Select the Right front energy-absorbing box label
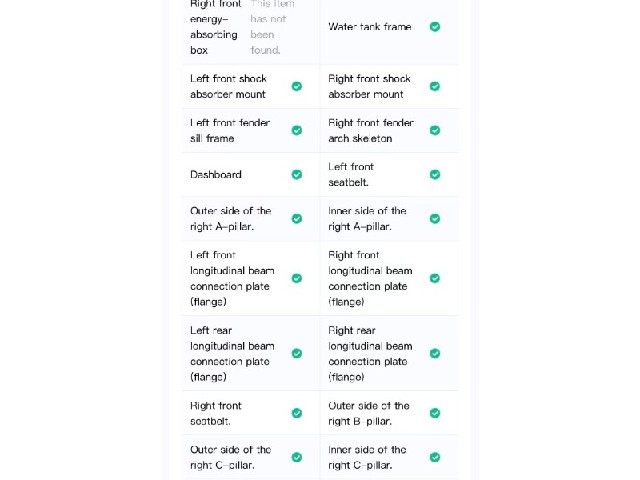Viewport: 640px width, 480px height. [x=216, y=27]
